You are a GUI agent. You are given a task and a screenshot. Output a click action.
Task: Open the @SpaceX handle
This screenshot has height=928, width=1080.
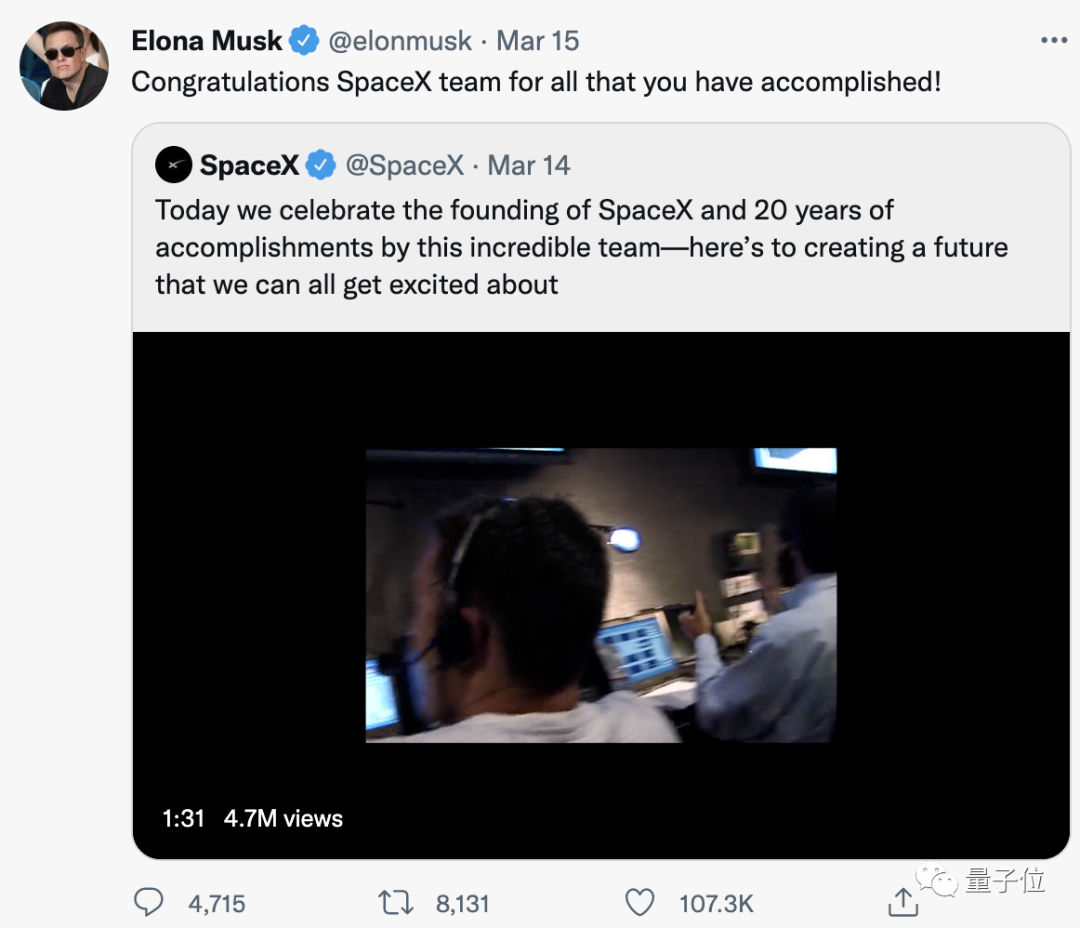coord(404,165)
